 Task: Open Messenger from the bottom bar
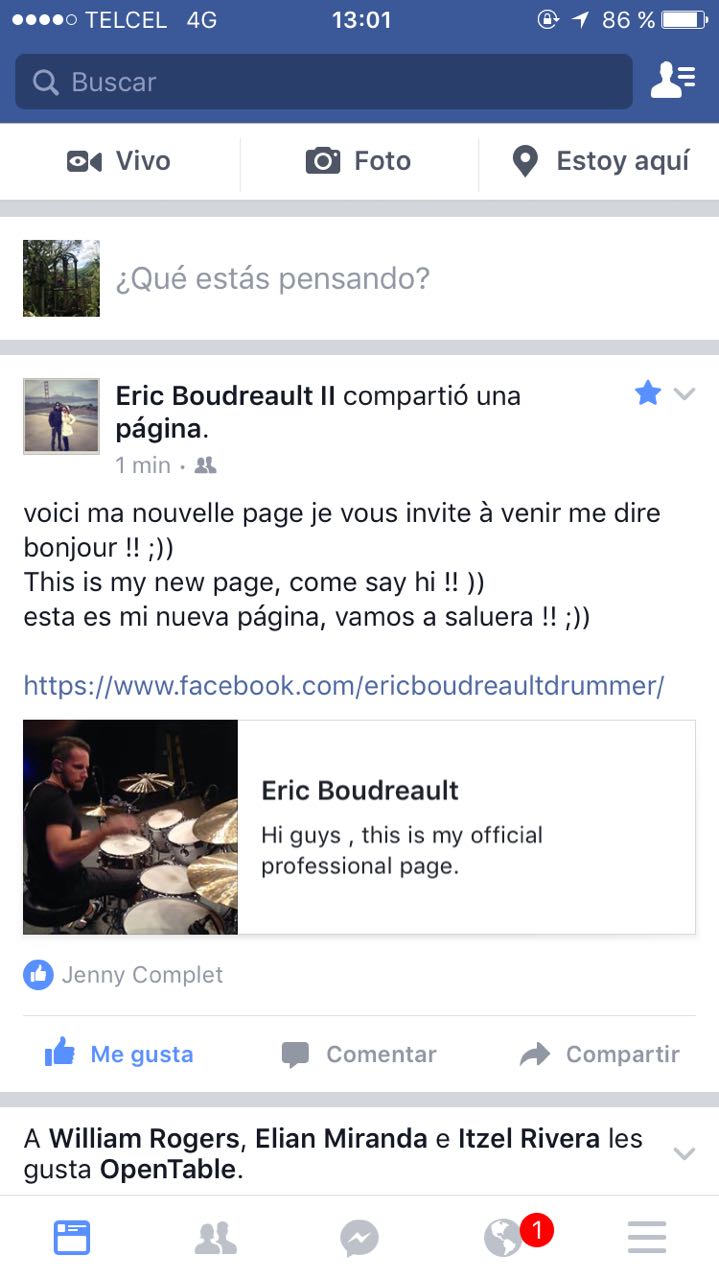359,1238
